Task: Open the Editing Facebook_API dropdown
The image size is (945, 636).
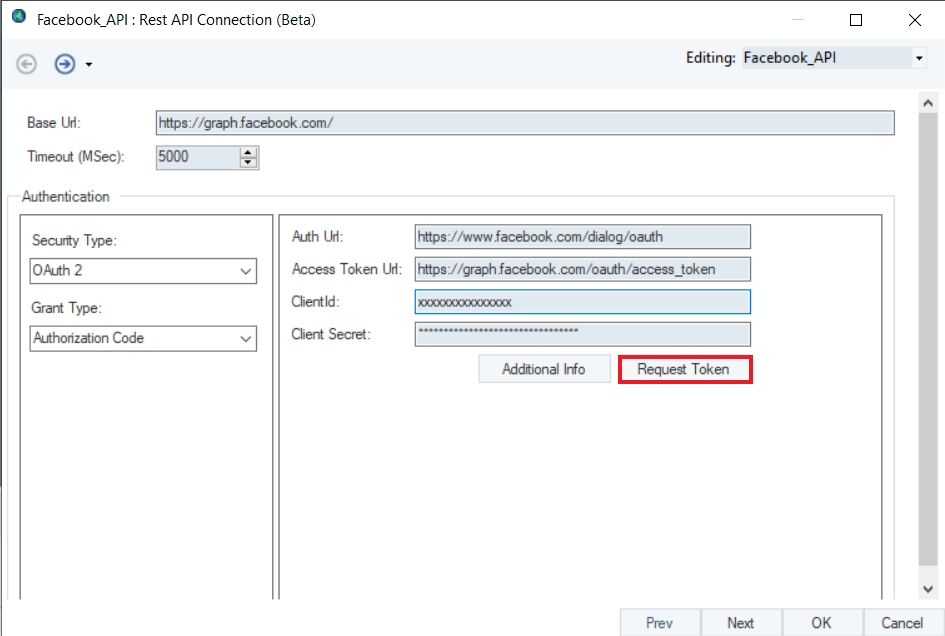Action: coord(919,59)
